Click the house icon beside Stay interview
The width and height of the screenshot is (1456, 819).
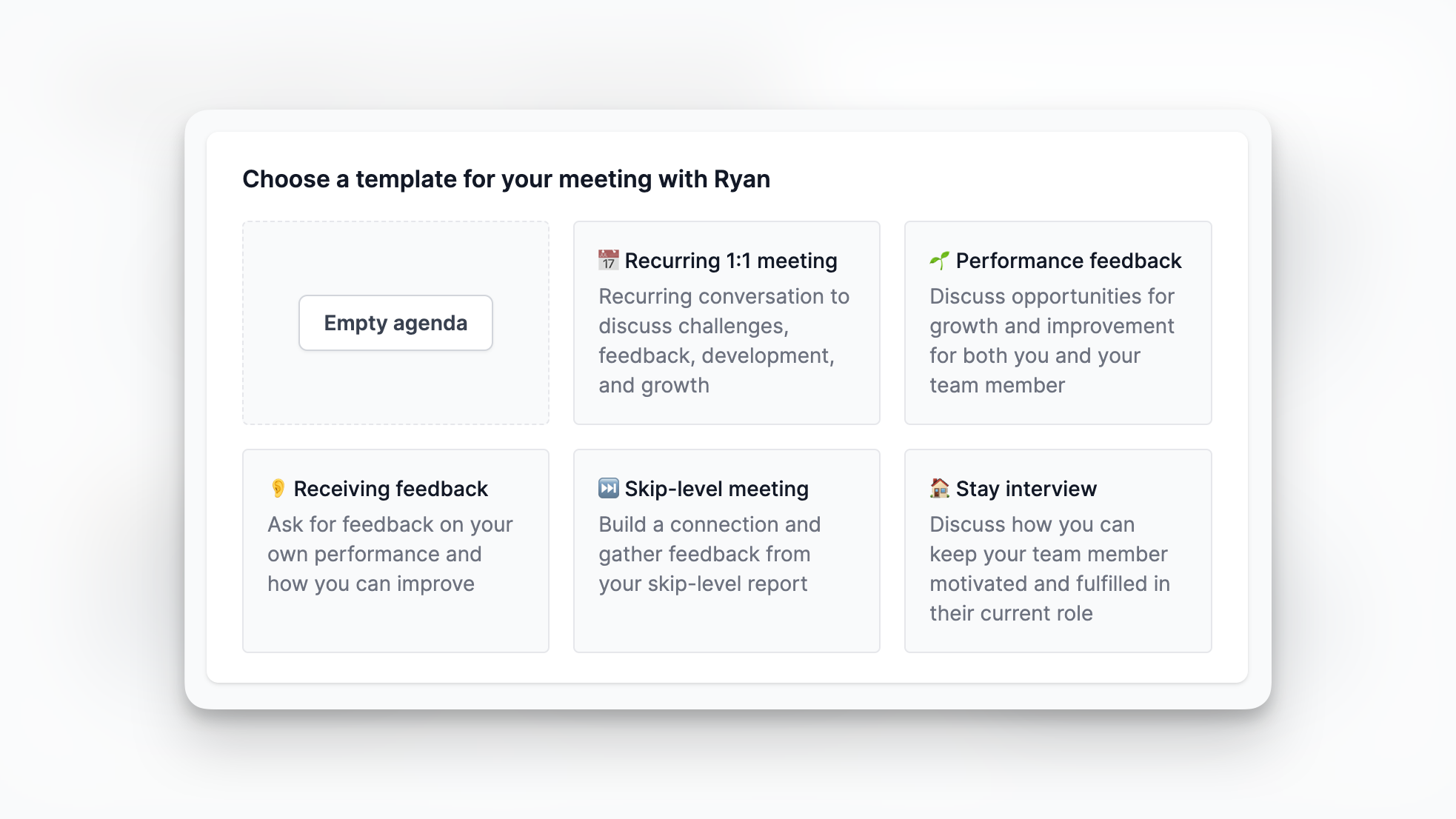939,489
